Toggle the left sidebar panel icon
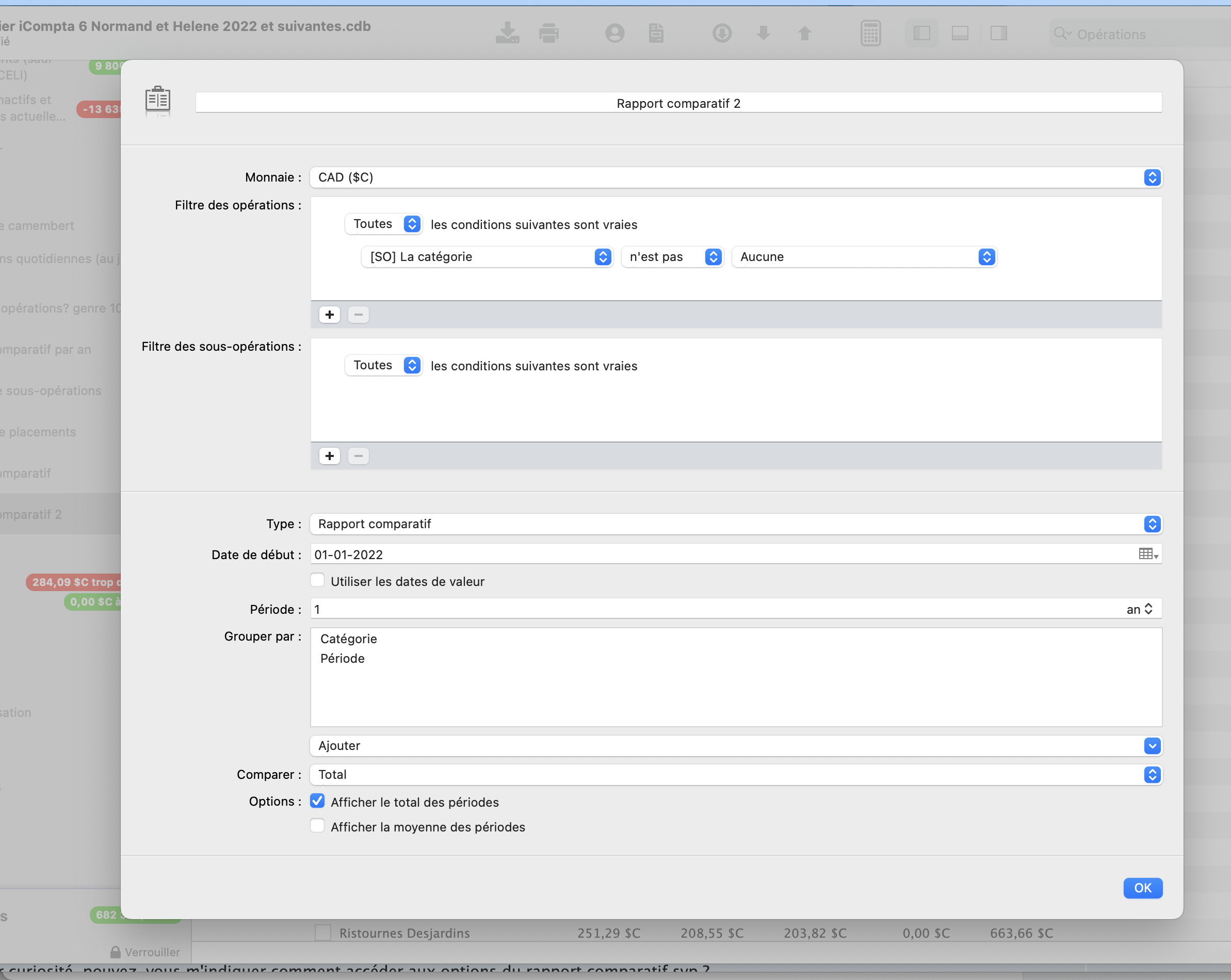 pos(921,33)
